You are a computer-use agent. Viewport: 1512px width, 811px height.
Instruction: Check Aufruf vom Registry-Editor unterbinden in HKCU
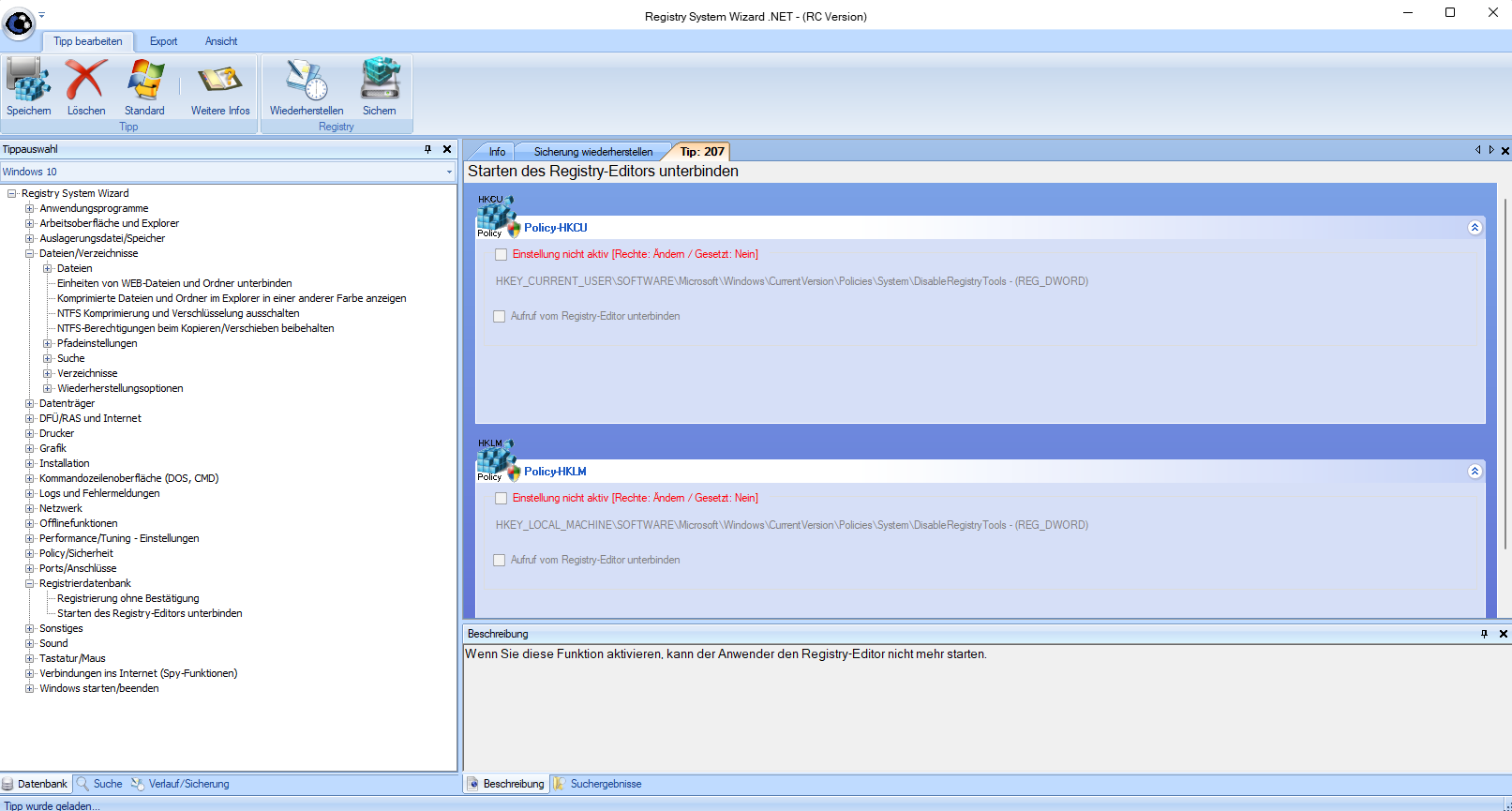[500, 316]
